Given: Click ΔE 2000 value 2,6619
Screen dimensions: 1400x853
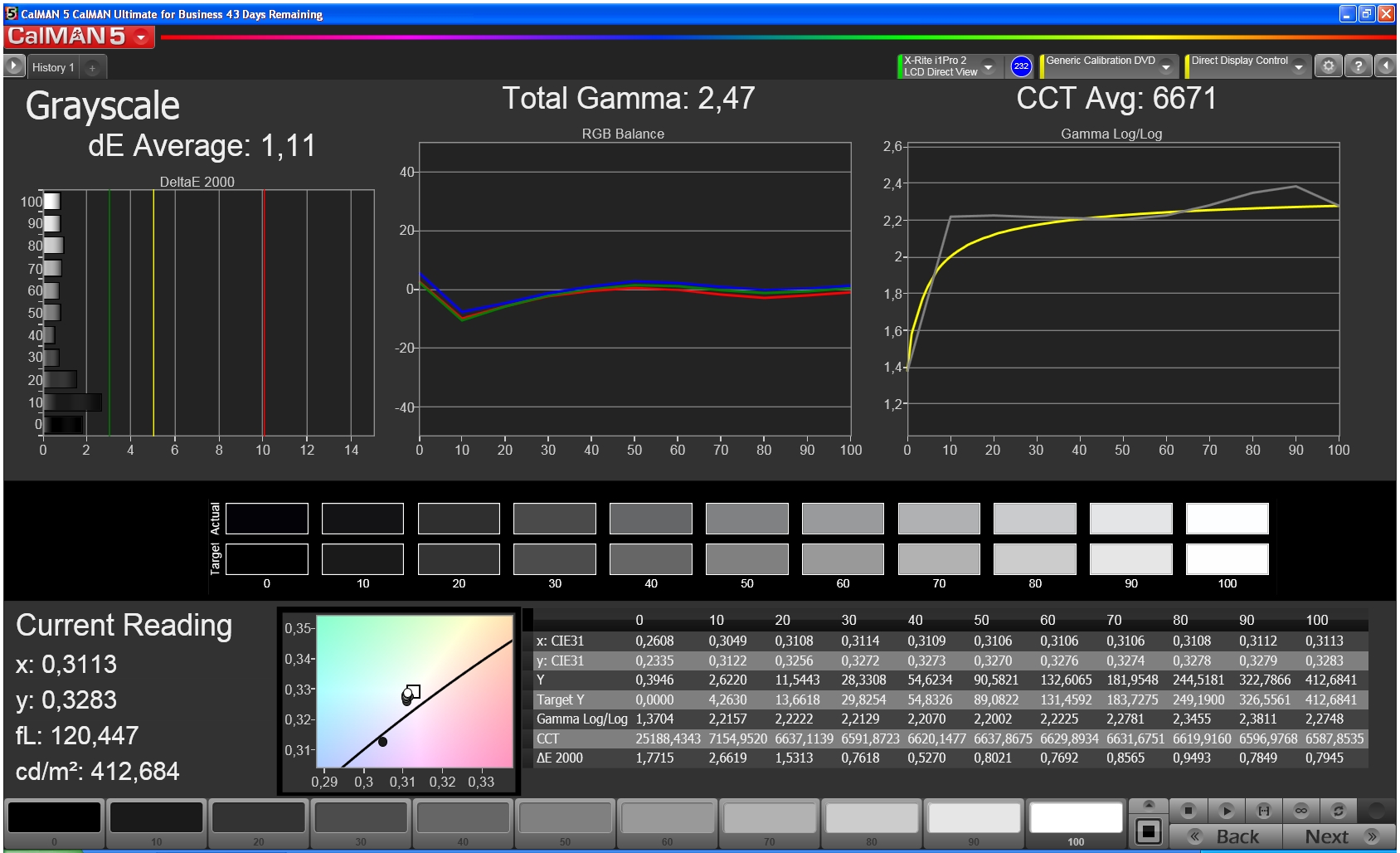Looking at the screenshot, I should pos(727,758).
